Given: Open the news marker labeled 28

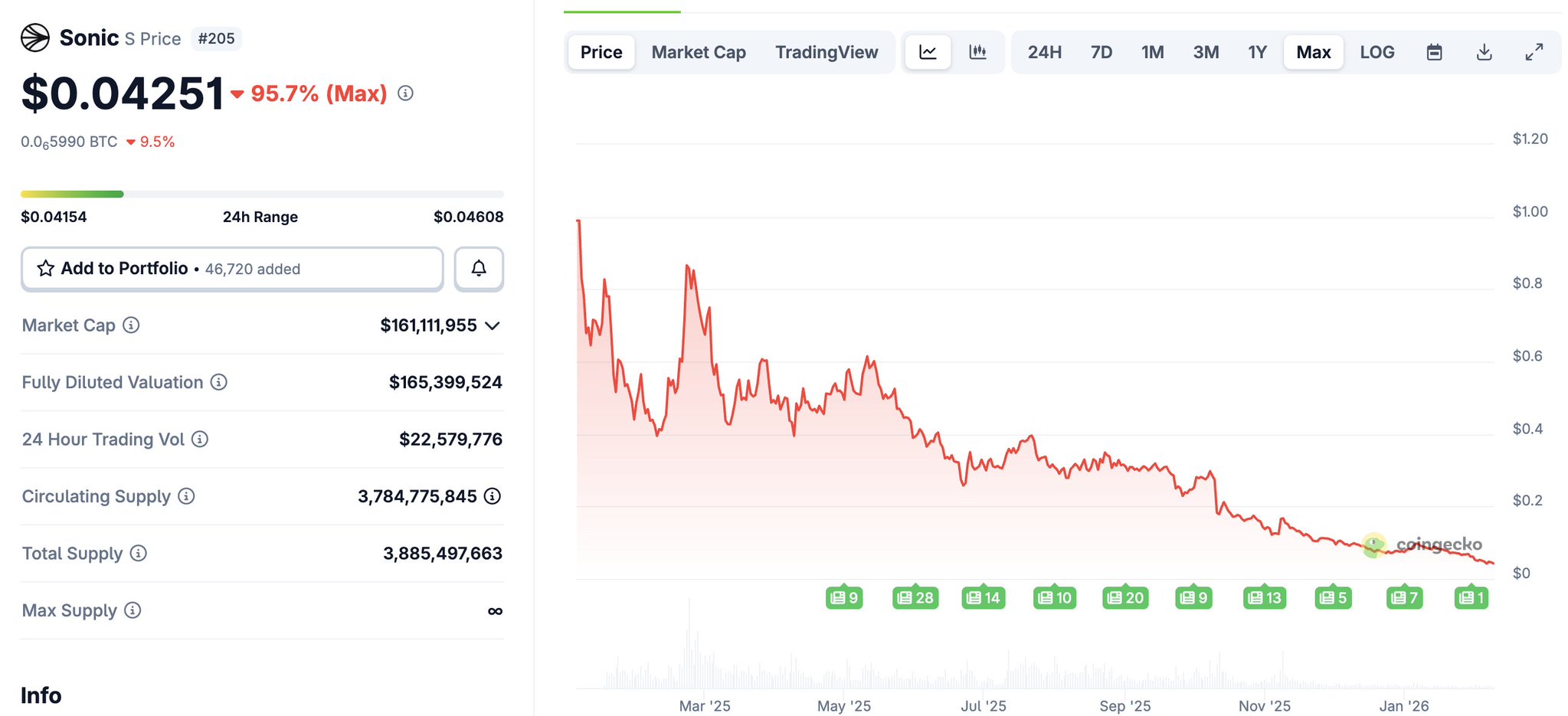Looking at the screenshot, I should click(x=915, y=597).
